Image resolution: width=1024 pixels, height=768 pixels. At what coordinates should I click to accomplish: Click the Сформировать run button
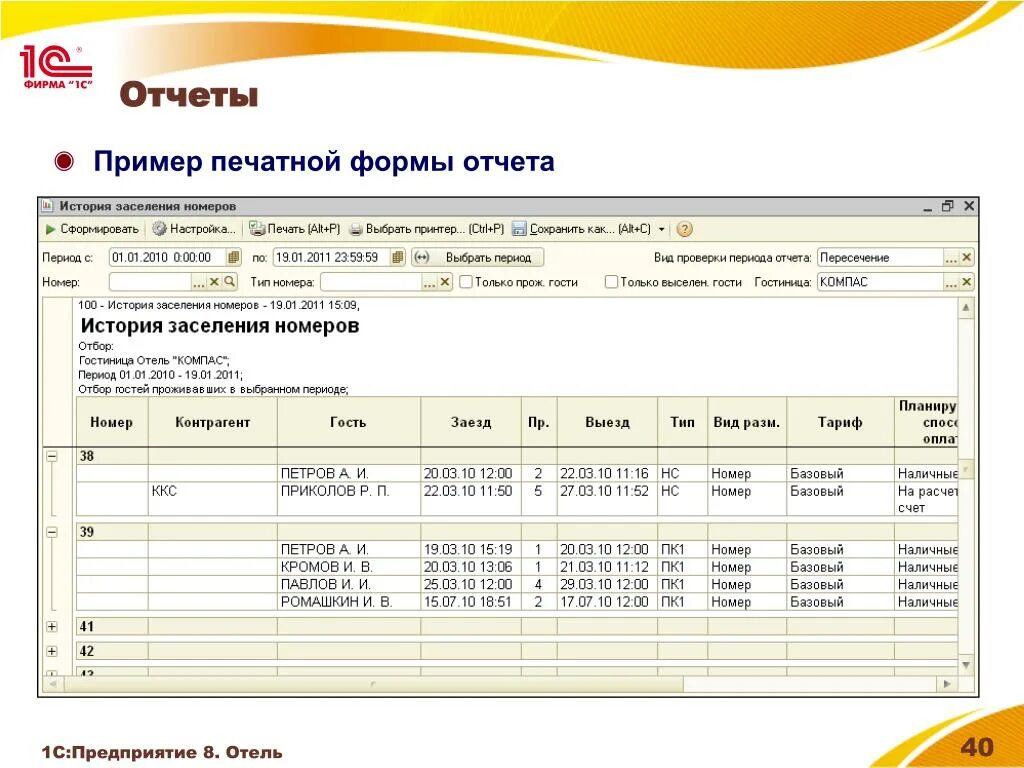click(92, 229)
